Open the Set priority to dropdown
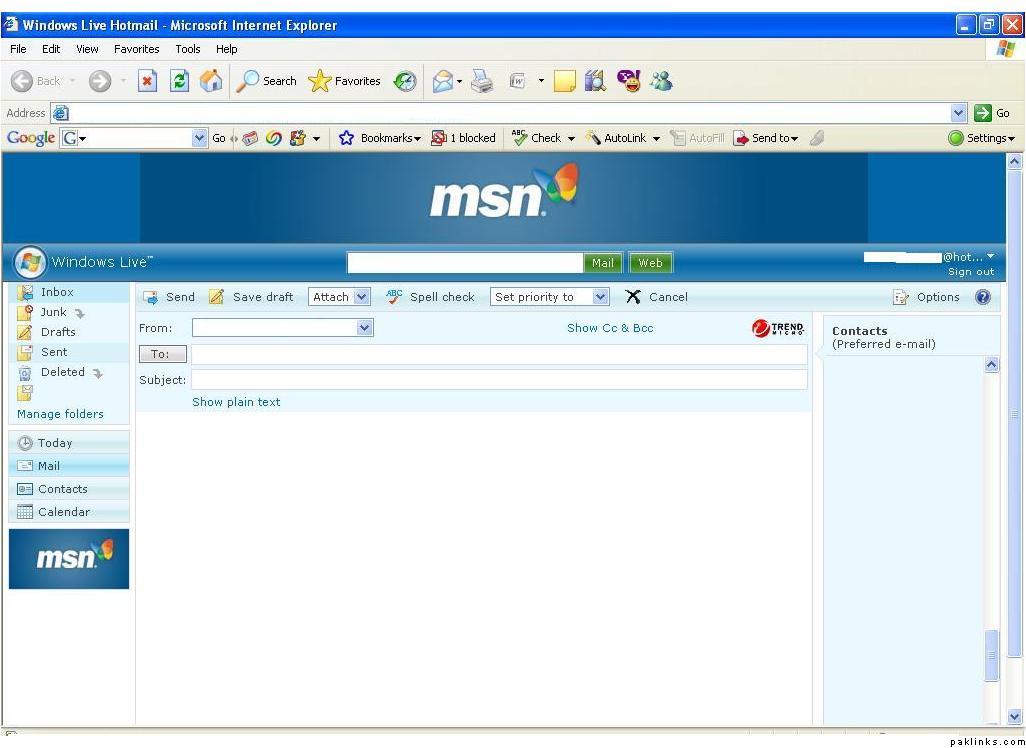Image resolution: width=1026 pixels, height=748 pixels. pyautogui.click(x=549, y=297)
